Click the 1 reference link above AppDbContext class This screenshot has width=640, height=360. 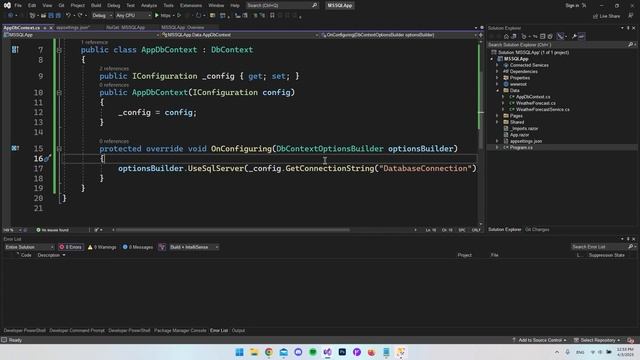(x=94, y=42)
